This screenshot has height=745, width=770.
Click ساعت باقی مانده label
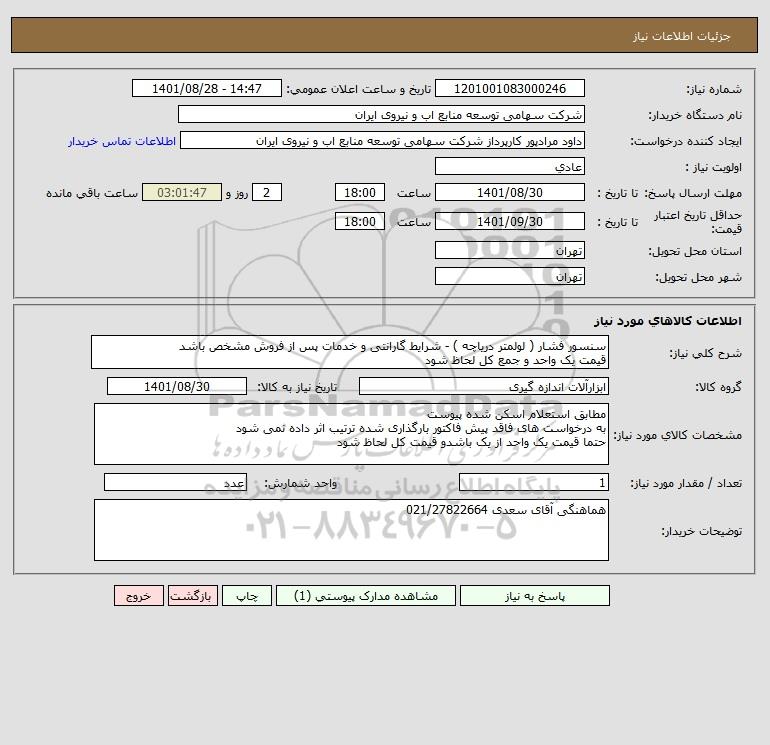point(92,193)
